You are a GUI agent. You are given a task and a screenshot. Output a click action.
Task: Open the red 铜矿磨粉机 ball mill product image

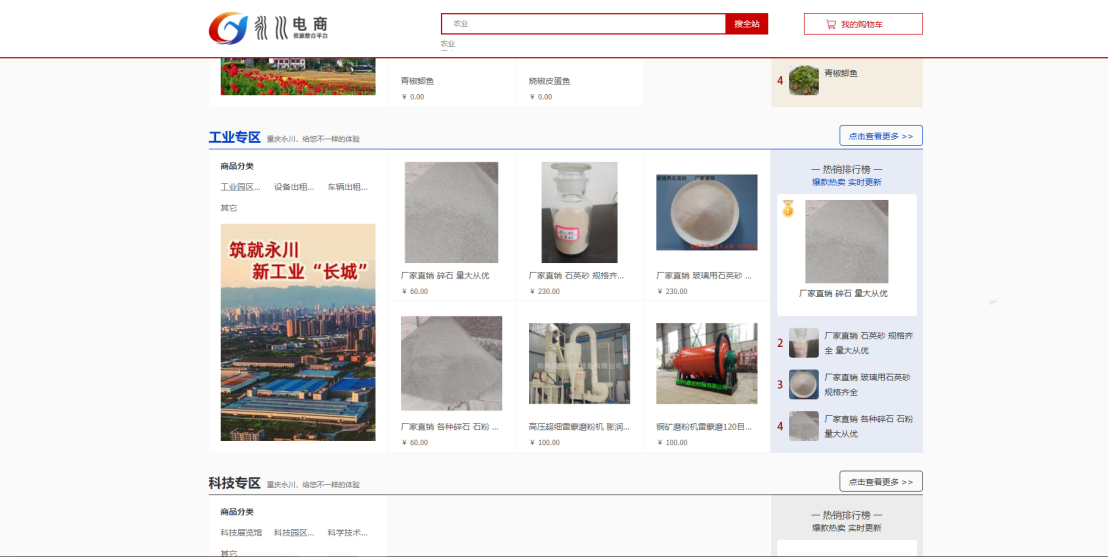coord(707,363)
